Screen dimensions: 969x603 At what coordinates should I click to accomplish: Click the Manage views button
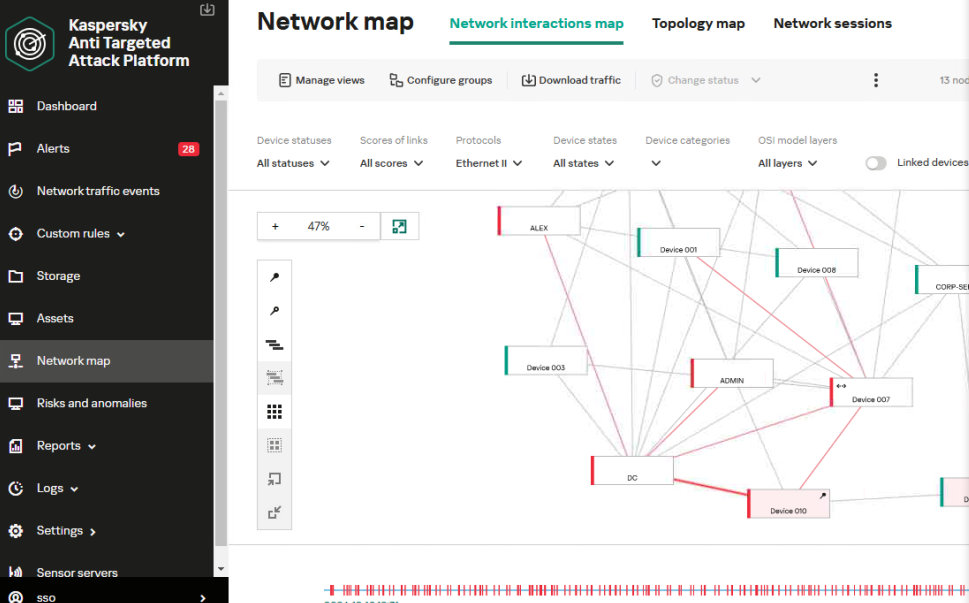321,80
